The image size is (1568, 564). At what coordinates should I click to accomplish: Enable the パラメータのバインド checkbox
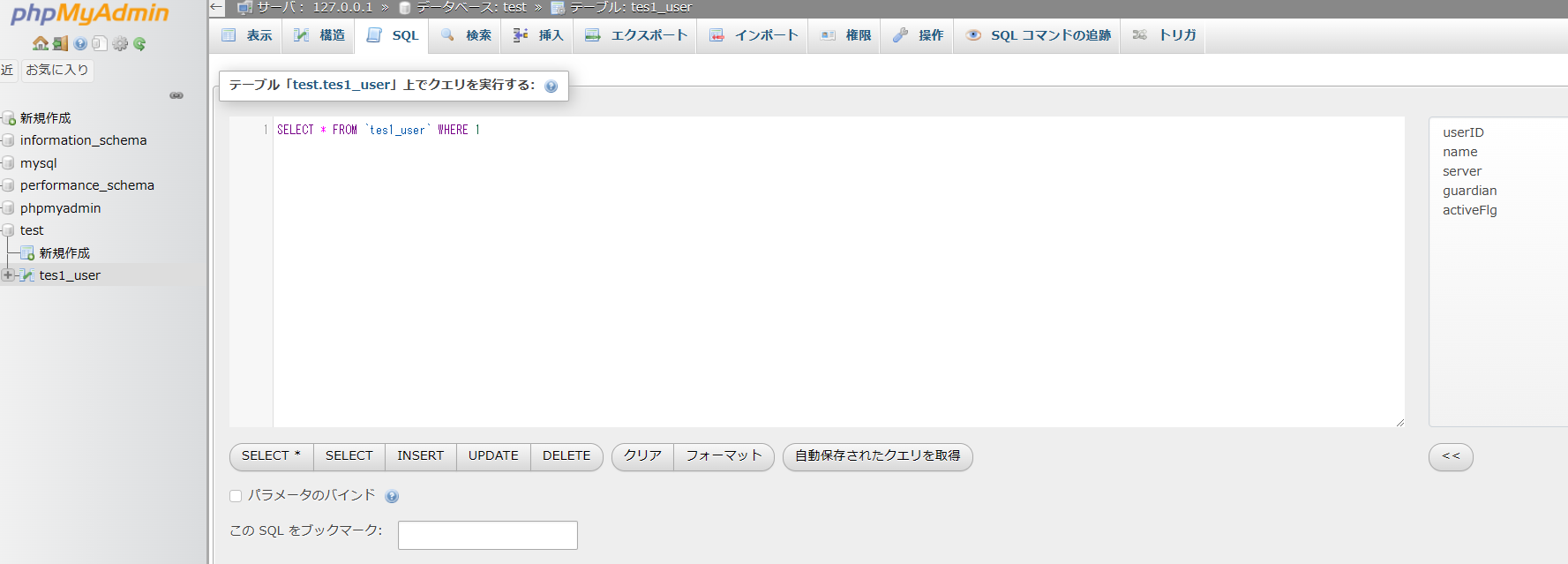click(236, 496)
